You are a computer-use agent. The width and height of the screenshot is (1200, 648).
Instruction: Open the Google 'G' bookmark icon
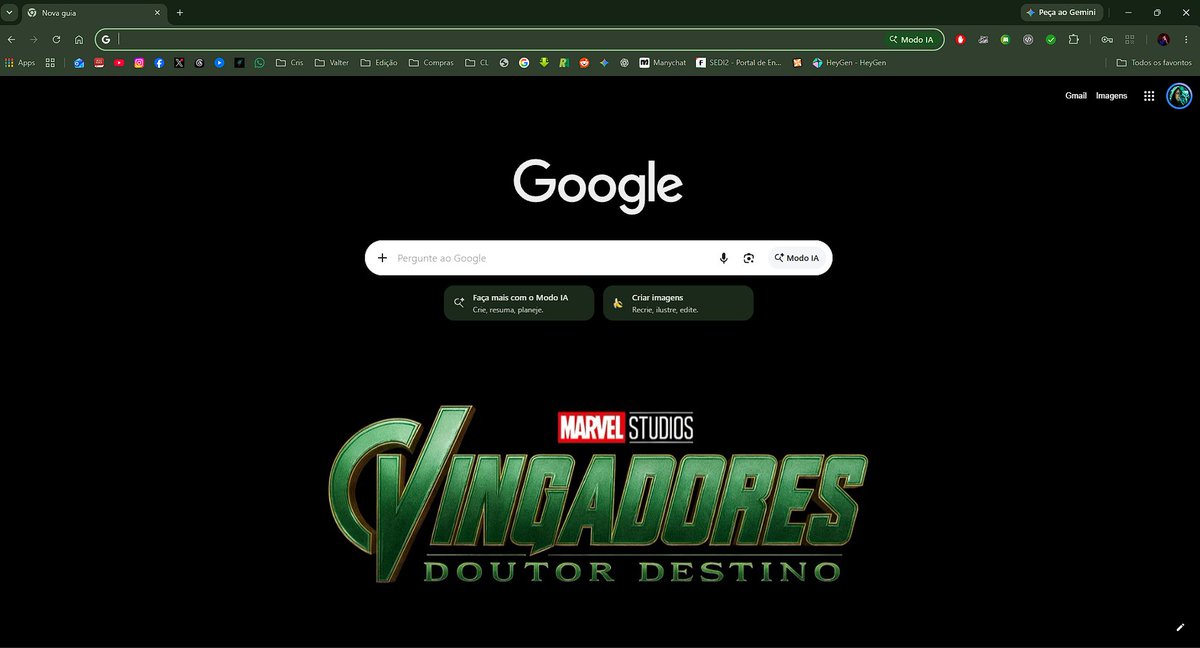click(524, 63)
